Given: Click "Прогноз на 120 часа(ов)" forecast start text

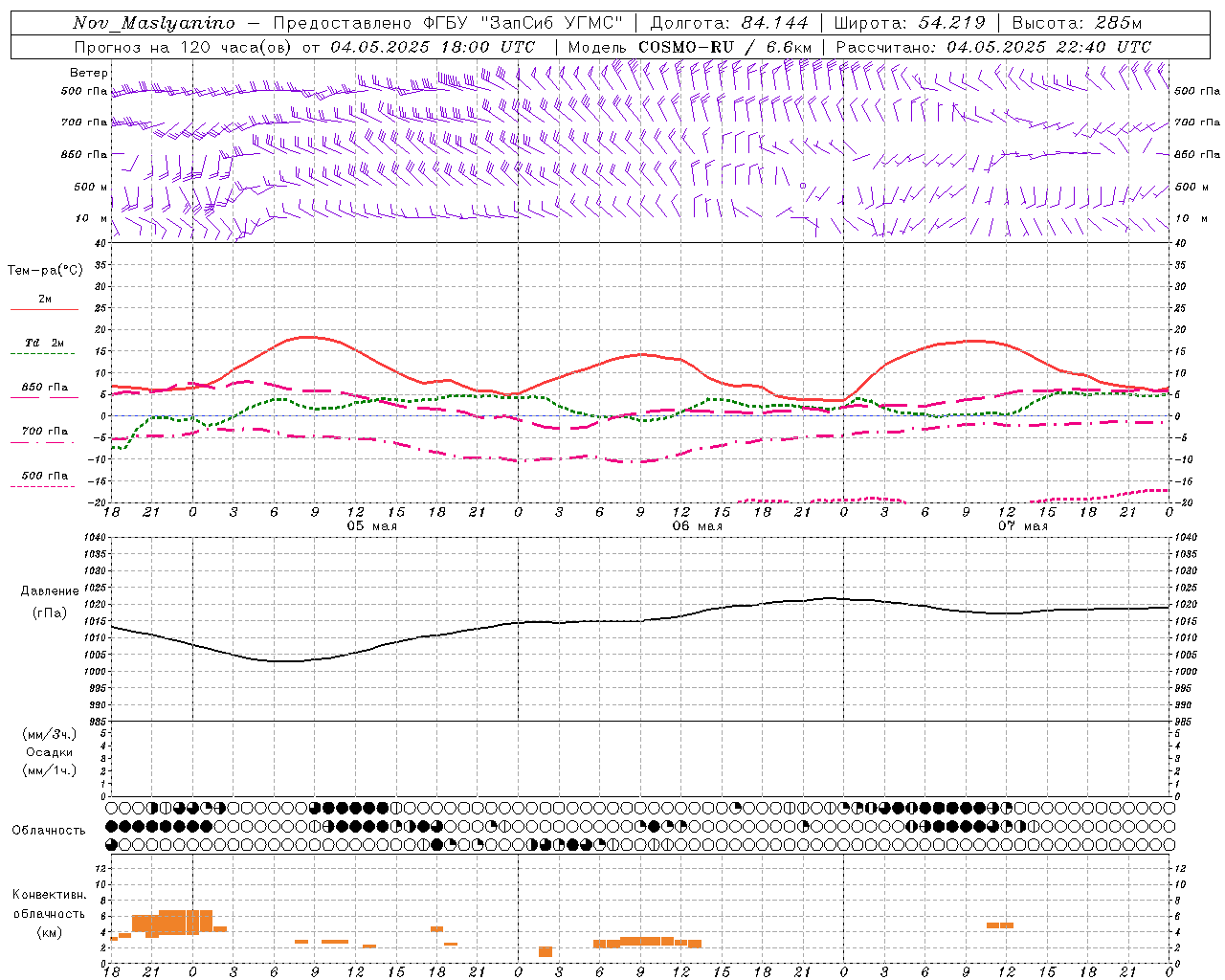Looking at the screenshot, I should [x=304, y=47].
